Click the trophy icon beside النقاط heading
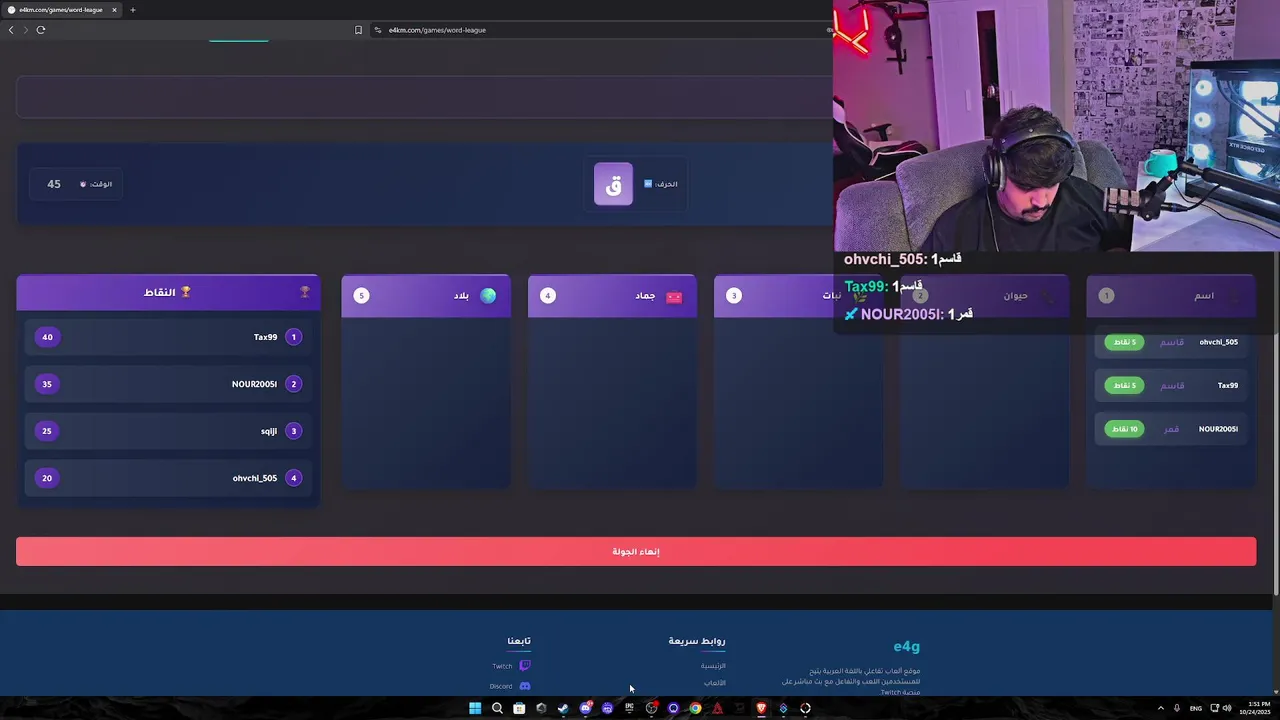Image resolution: width=1280 pixels, height=720 pixels. coord(186,292)
